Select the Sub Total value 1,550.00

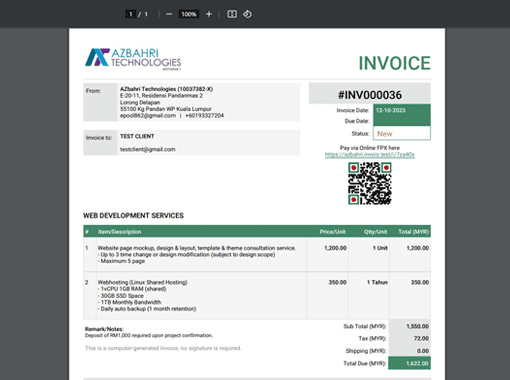coord(417,326)
